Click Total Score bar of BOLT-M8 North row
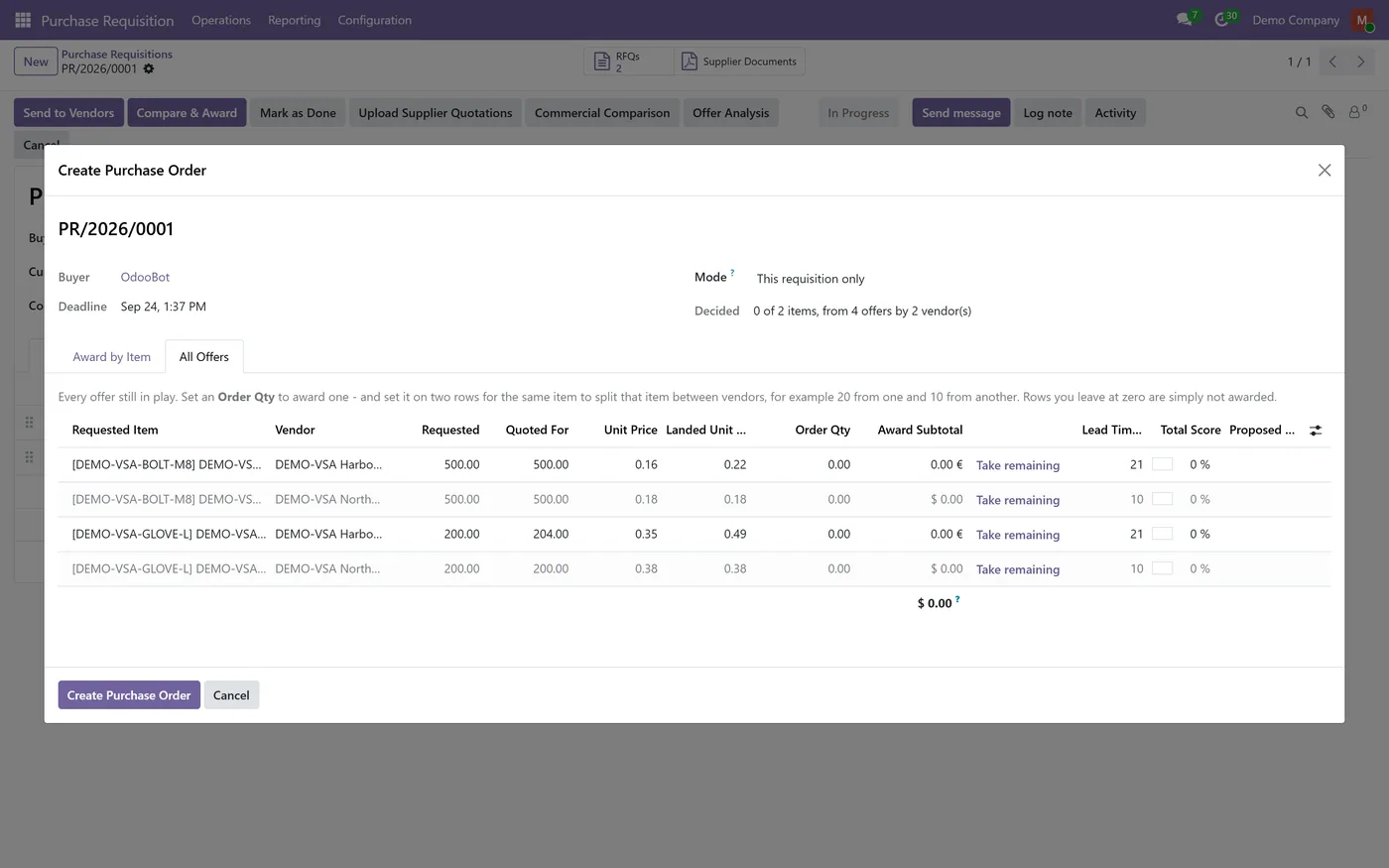 (1162, 499)
